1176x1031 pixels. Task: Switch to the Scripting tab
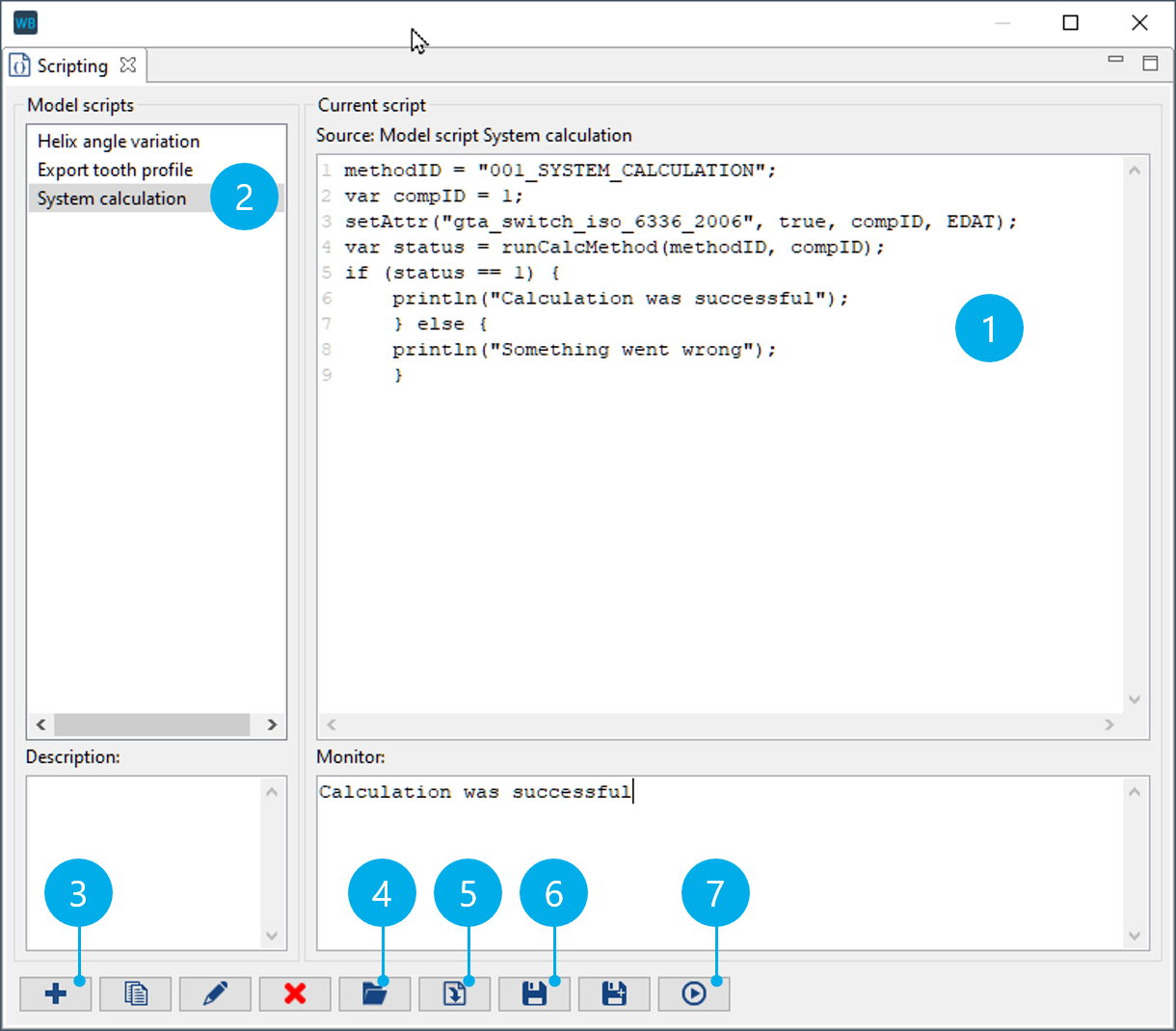[x=72, y=65]
